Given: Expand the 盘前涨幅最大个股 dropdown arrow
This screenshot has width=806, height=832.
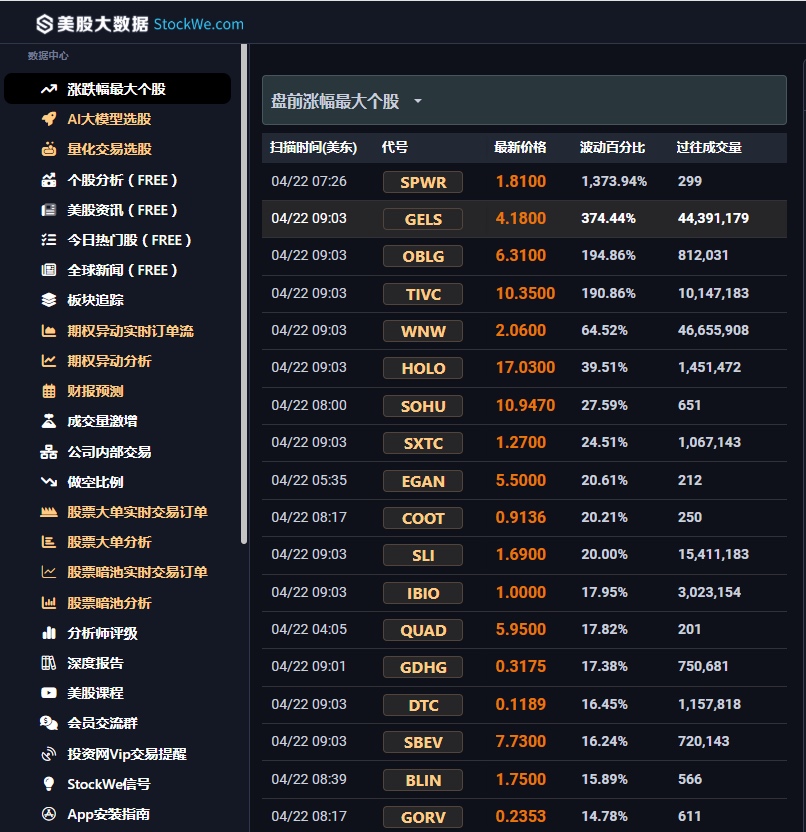Looking at the screenshot, I should (x=418, y=101).
